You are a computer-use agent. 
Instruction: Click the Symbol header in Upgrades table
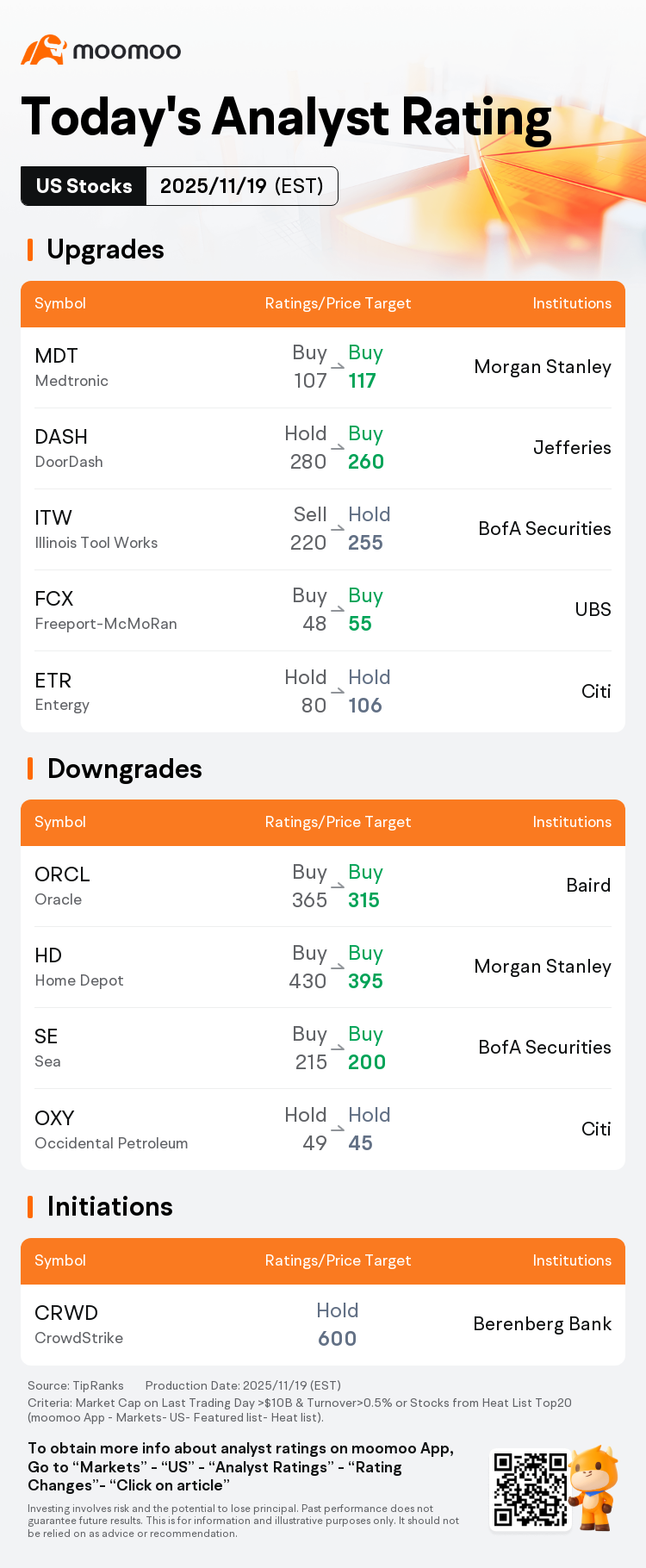[x=60, y=303]
